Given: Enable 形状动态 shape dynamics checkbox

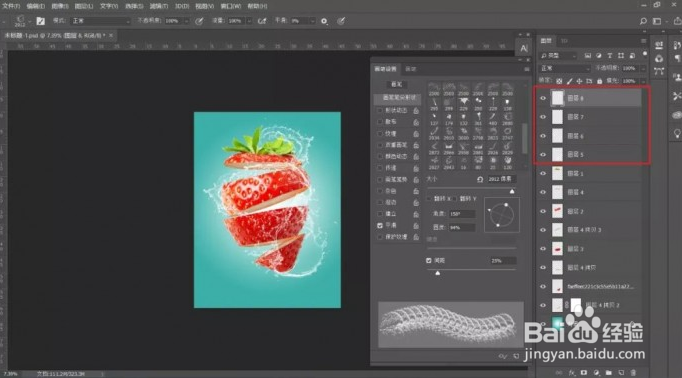Looking at the screenshot, I should (380, 110).
